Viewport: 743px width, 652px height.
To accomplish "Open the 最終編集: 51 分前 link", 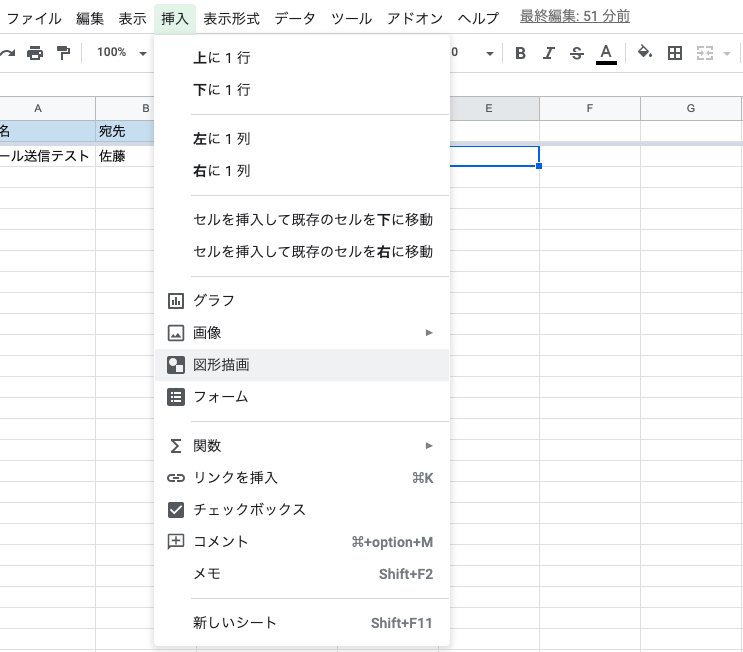I will pos(575,17).
